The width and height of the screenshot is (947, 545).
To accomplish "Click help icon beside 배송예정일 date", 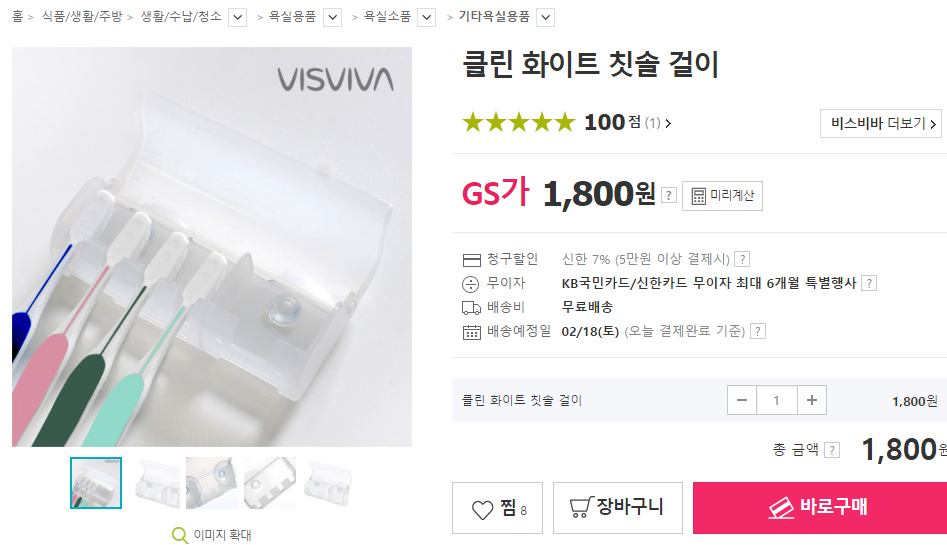I will pos(757,331).
